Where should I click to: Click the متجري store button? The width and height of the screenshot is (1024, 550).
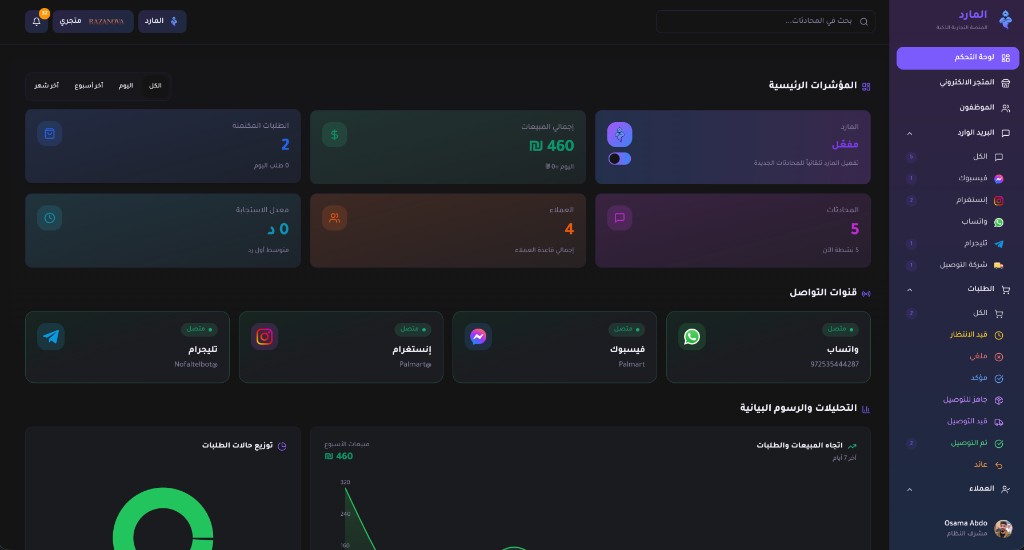[x=93, y=22]
